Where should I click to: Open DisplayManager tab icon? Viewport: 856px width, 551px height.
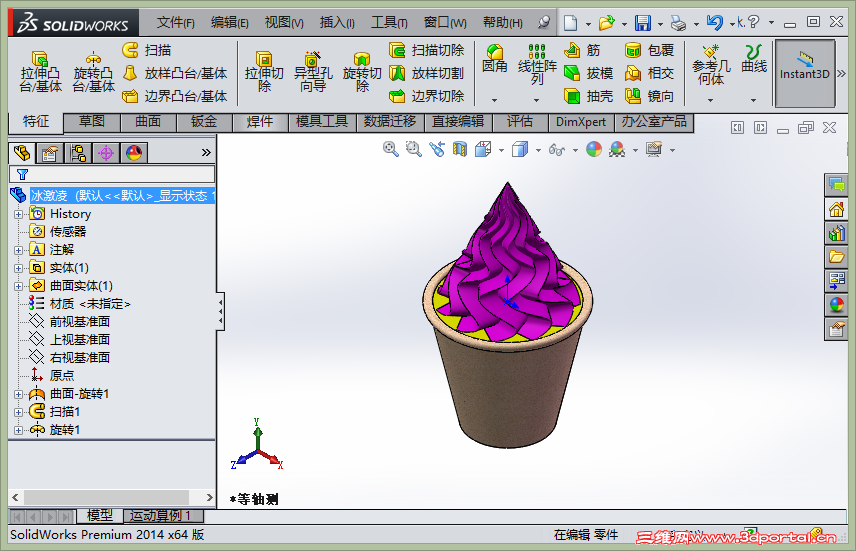(x=134, y=153)
